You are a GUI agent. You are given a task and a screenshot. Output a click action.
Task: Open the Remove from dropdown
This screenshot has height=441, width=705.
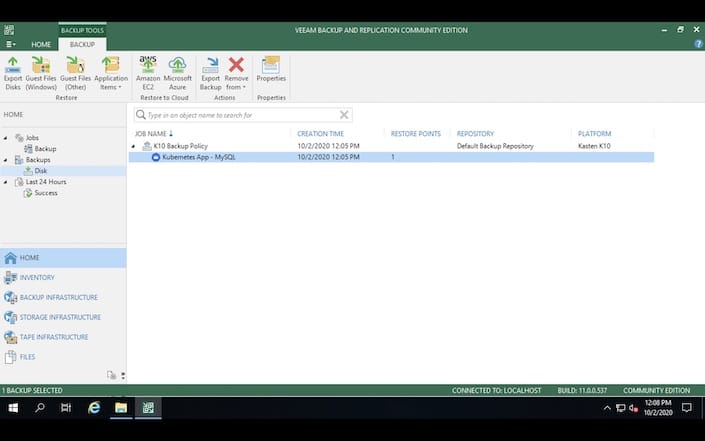pos(237,74)
